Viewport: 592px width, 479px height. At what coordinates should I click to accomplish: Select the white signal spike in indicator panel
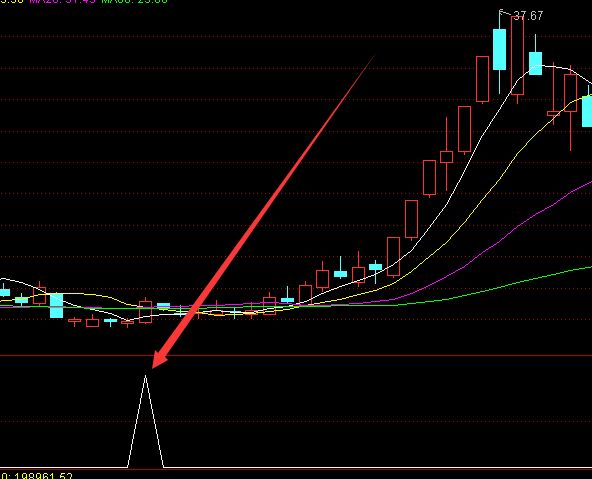pos(145,421)
